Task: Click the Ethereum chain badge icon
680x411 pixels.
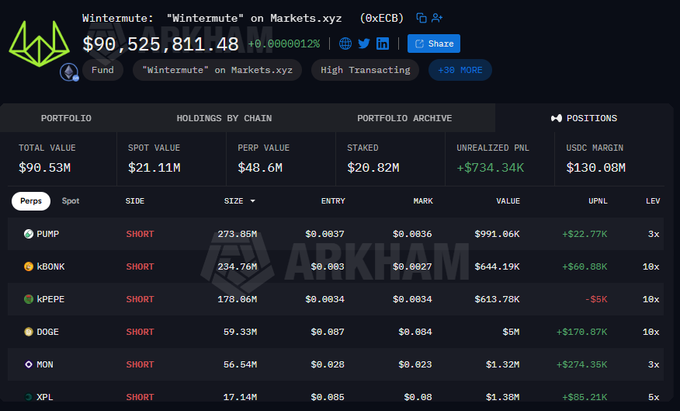Action: tap(69, 72)
